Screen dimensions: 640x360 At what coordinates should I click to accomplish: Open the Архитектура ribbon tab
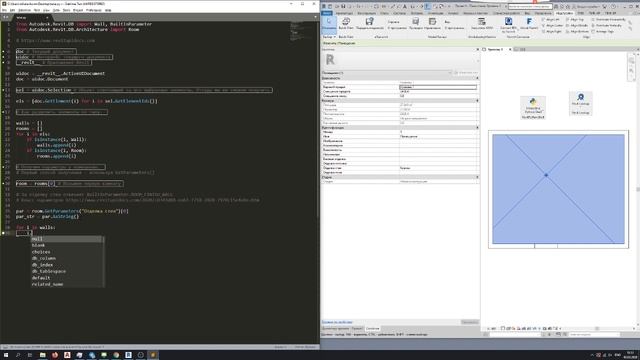[x=344, y=13]
